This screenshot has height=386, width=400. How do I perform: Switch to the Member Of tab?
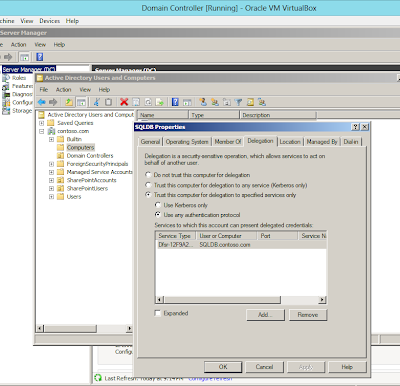(228, 142)
